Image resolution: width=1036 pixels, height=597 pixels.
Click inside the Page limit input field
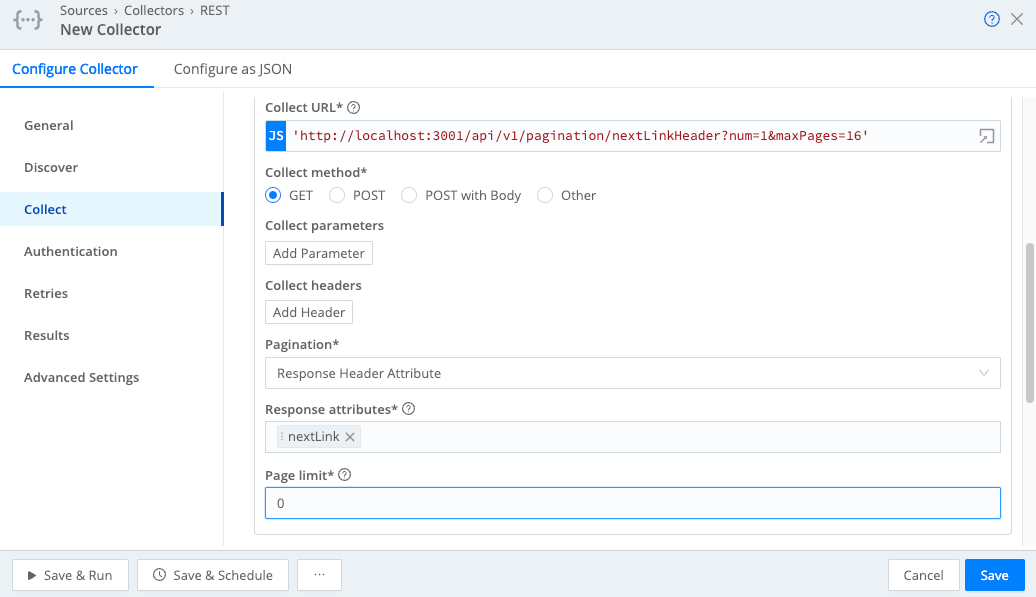point(632,502)
